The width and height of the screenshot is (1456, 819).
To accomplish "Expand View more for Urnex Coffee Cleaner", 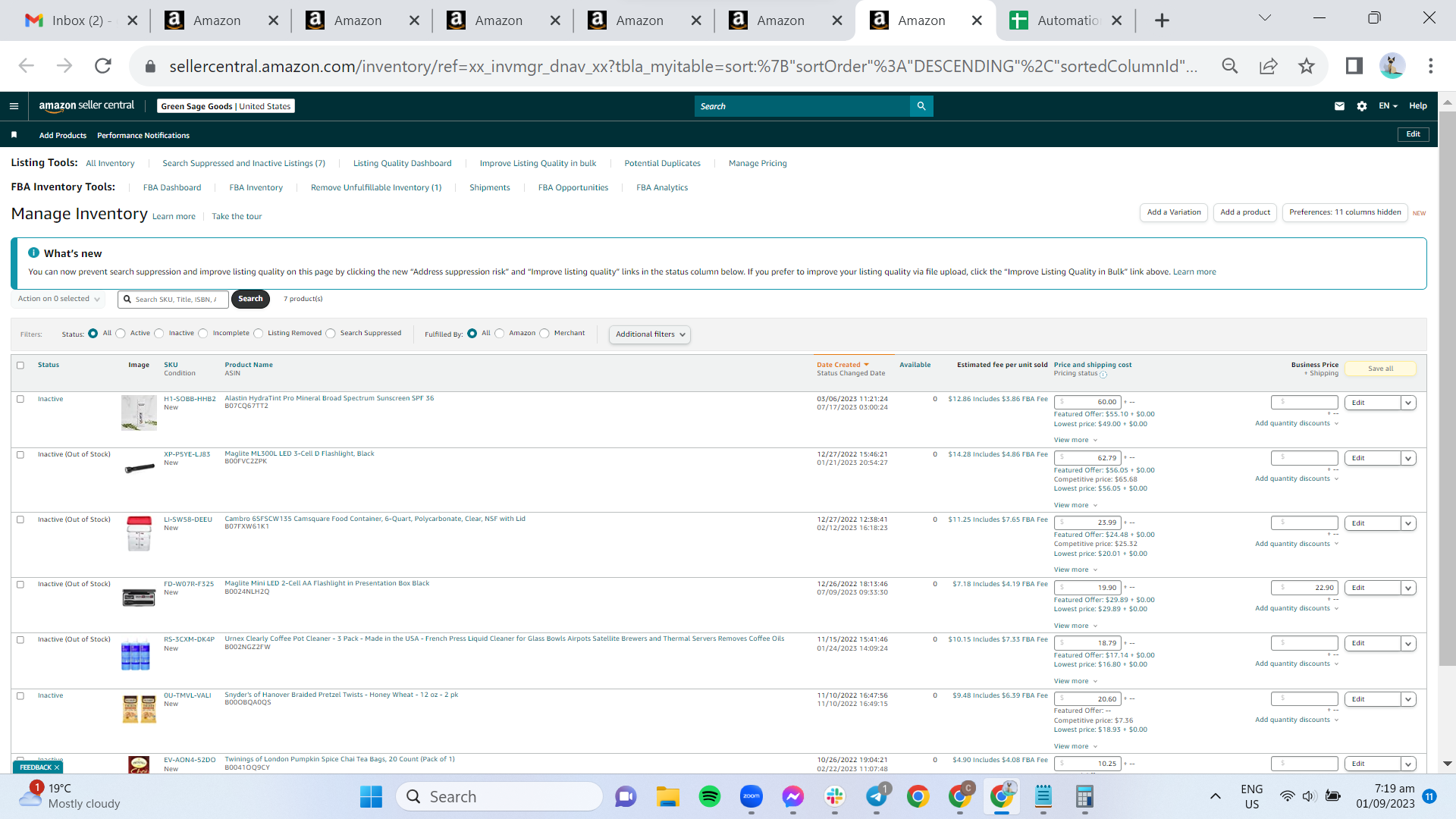I will [1075, 682].
